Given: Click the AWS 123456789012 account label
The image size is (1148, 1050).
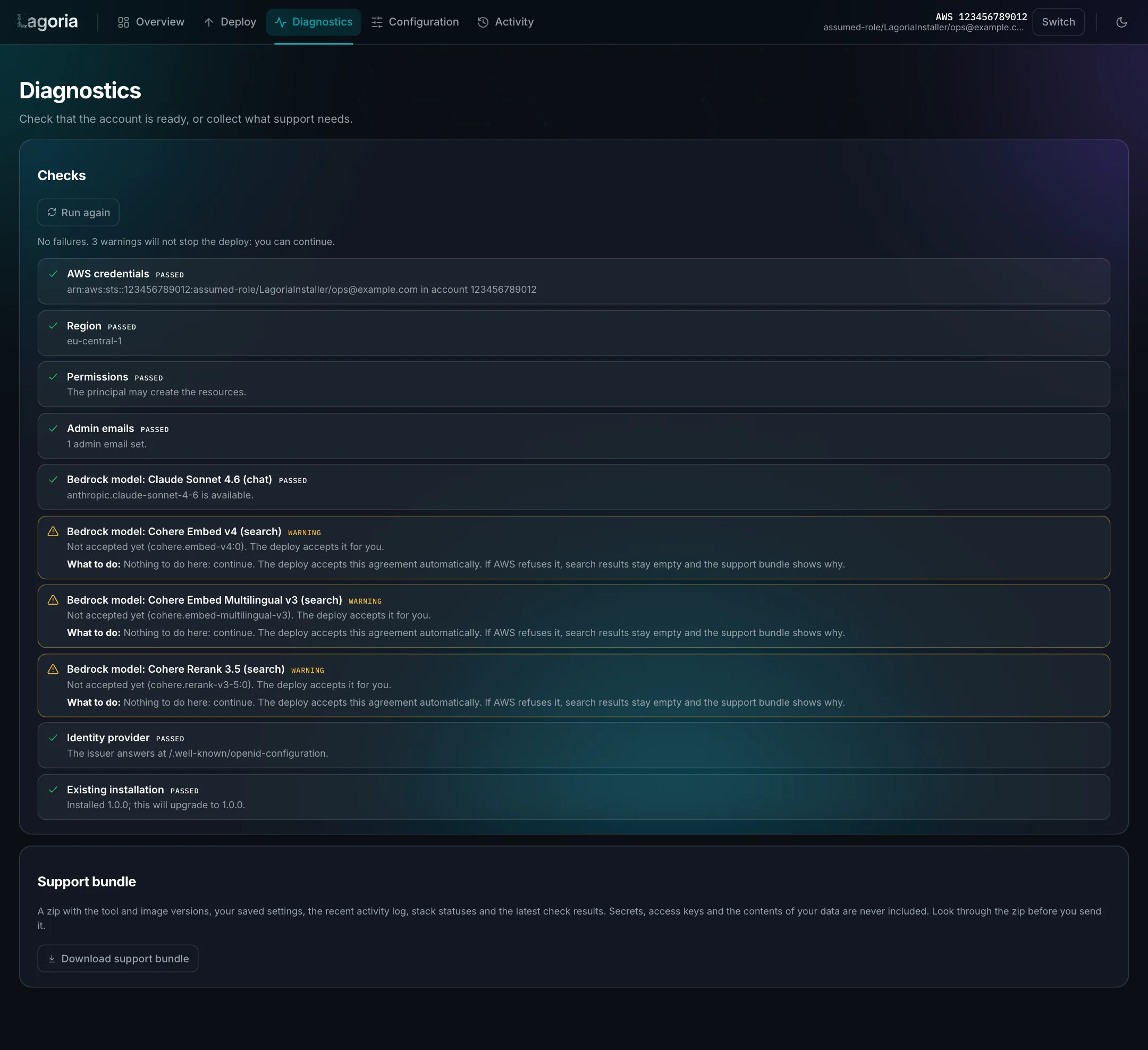Looking at the screenshot, I should coord(981,16).
